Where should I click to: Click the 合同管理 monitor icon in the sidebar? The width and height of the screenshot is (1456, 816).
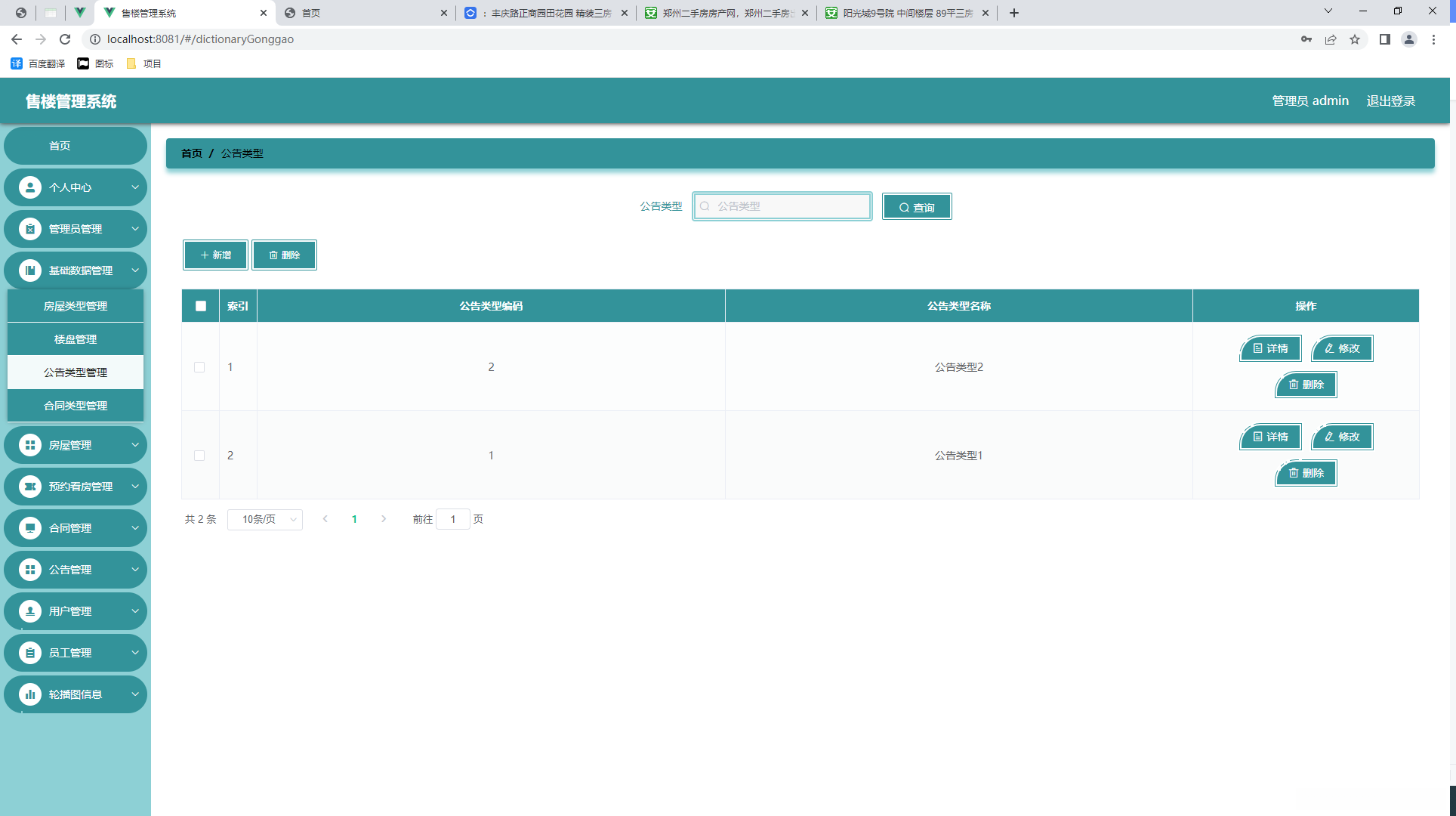pos(30,528)
